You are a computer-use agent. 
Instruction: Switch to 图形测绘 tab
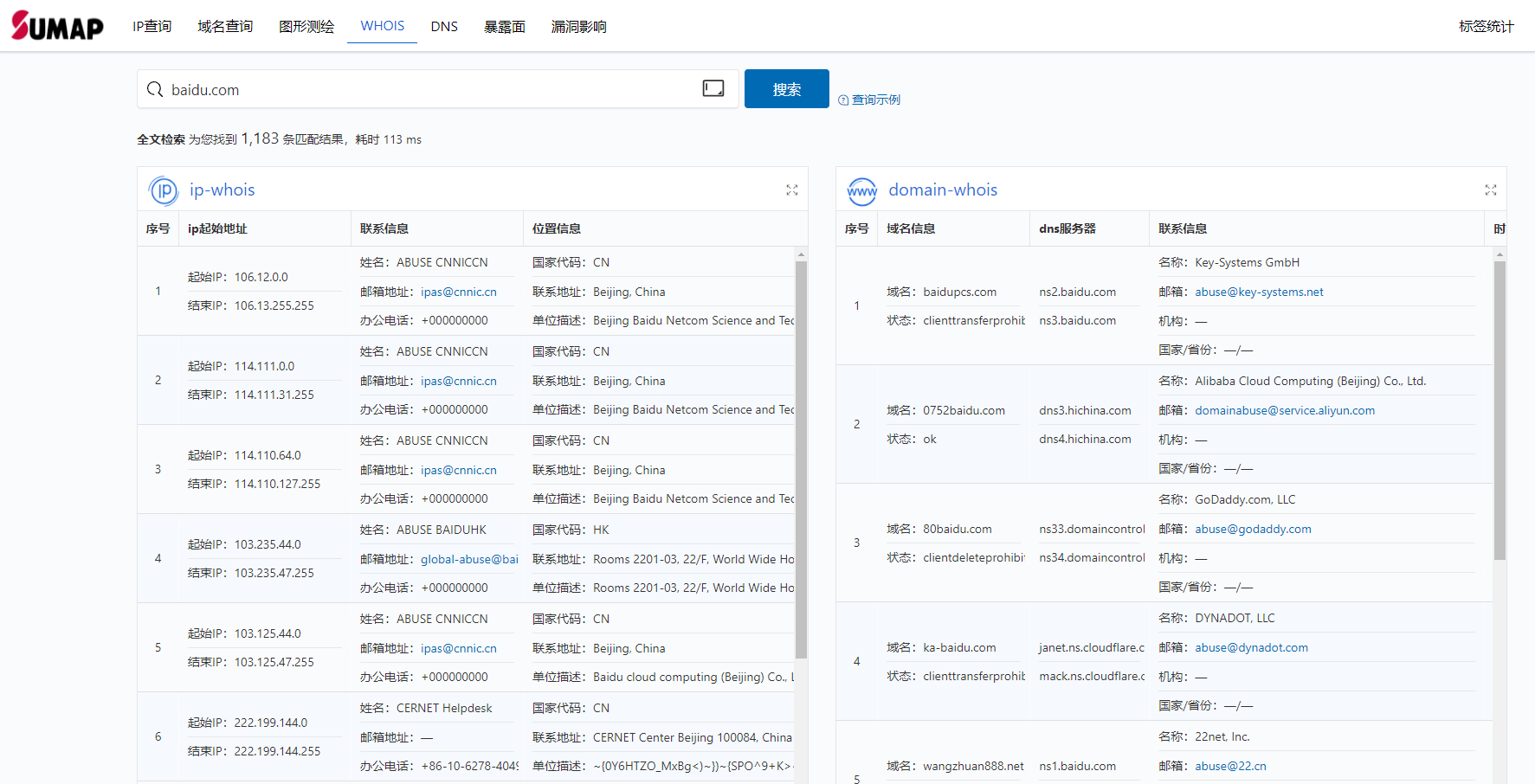click(306, 26)
